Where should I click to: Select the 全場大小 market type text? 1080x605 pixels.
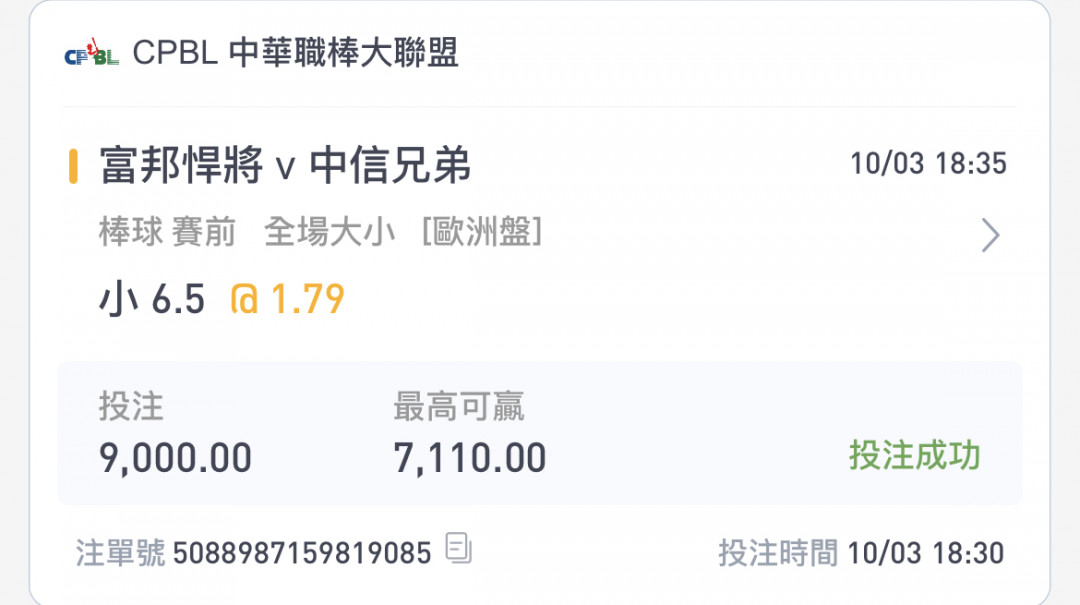[x=329, y=232]
